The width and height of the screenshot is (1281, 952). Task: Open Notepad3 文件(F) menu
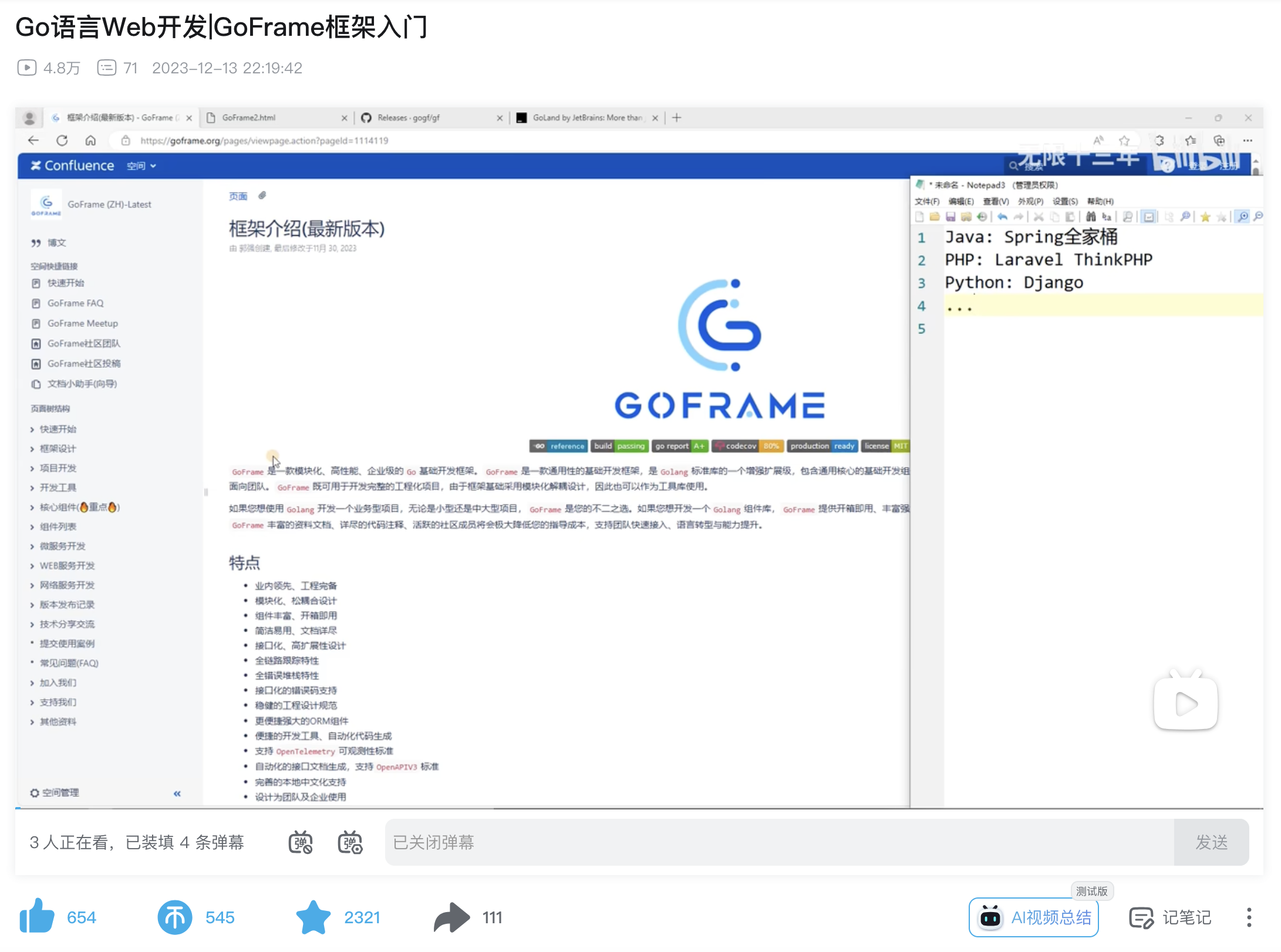coord(927,201)
